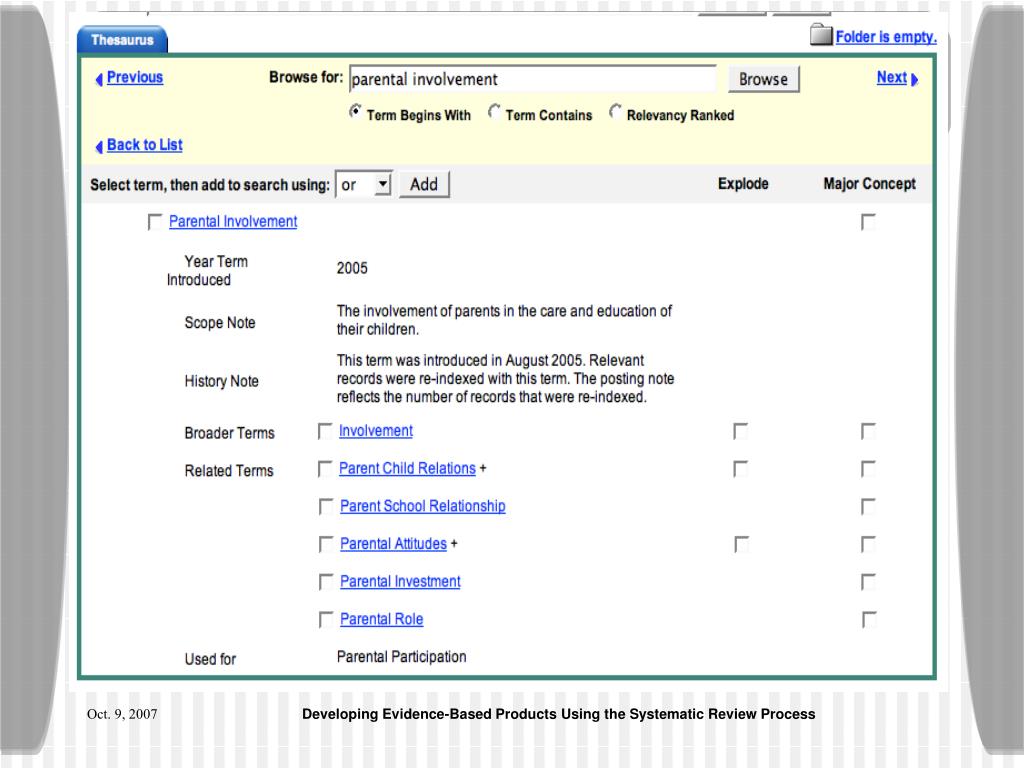
Task: Open the Parental Involvement link
Action: (x=233, y=221)
